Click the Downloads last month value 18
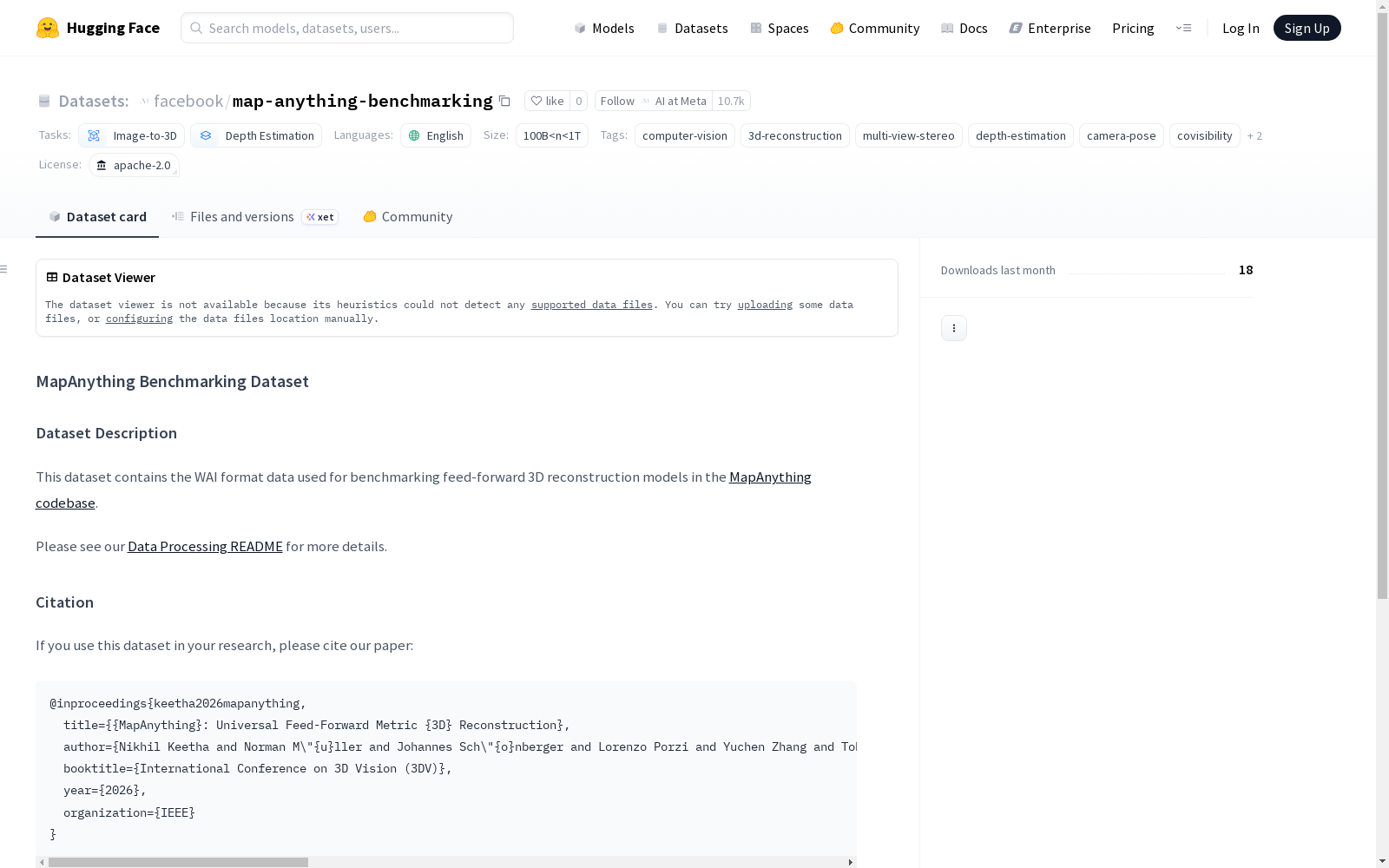Image resolution: width=1389 pixels, height=868 pixels. click(1246, 270)
